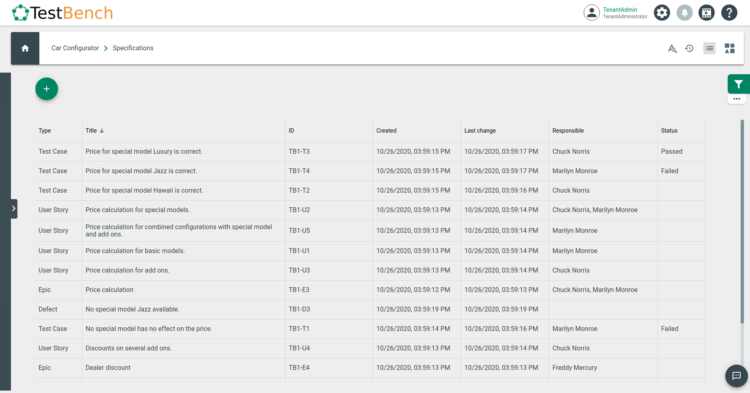This screenshot has width=750, height=393.
Task: Sort by Type column header
Action: (x=44, y=131)
